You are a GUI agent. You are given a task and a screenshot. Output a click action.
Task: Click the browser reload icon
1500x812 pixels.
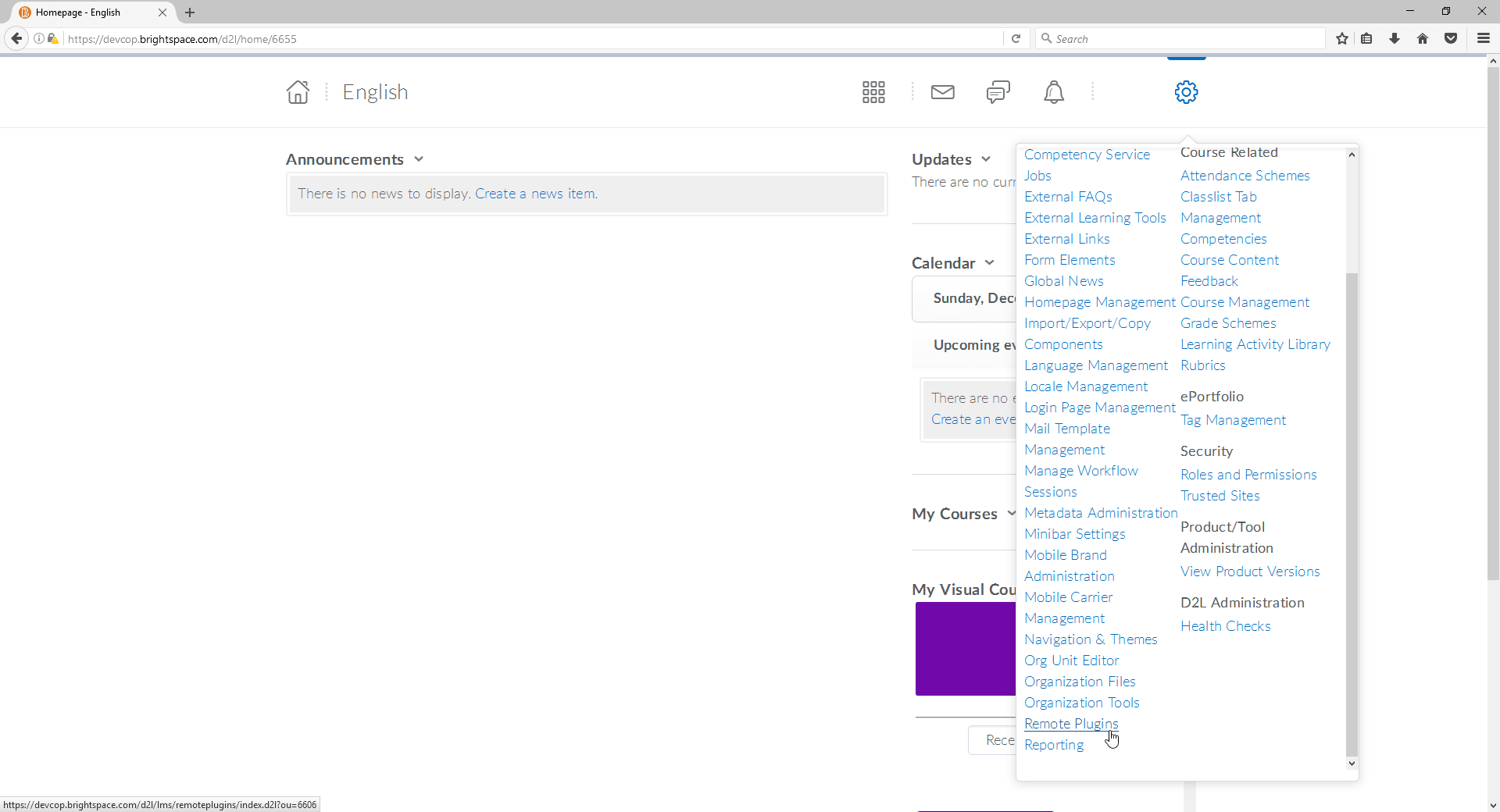1016,38
